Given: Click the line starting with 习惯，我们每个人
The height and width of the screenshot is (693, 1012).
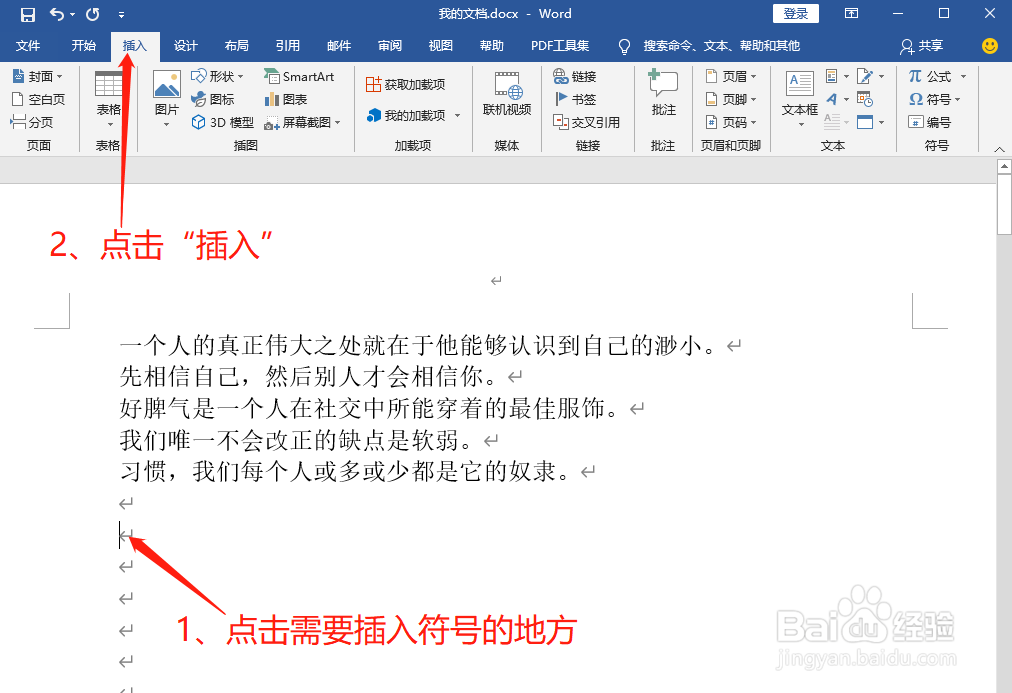Looking at the screenshot, I should coord(345,471).
